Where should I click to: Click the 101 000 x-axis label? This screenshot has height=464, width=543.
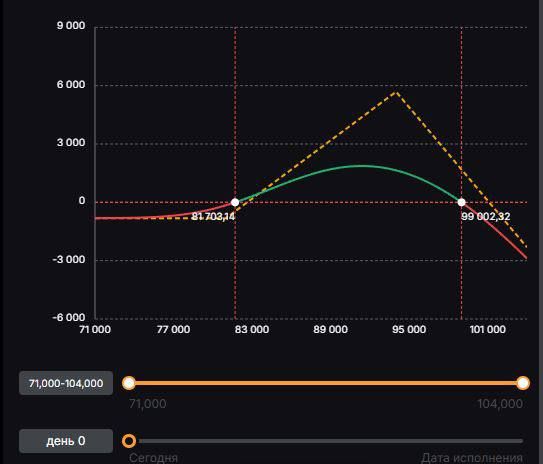(x=488, y=329)
